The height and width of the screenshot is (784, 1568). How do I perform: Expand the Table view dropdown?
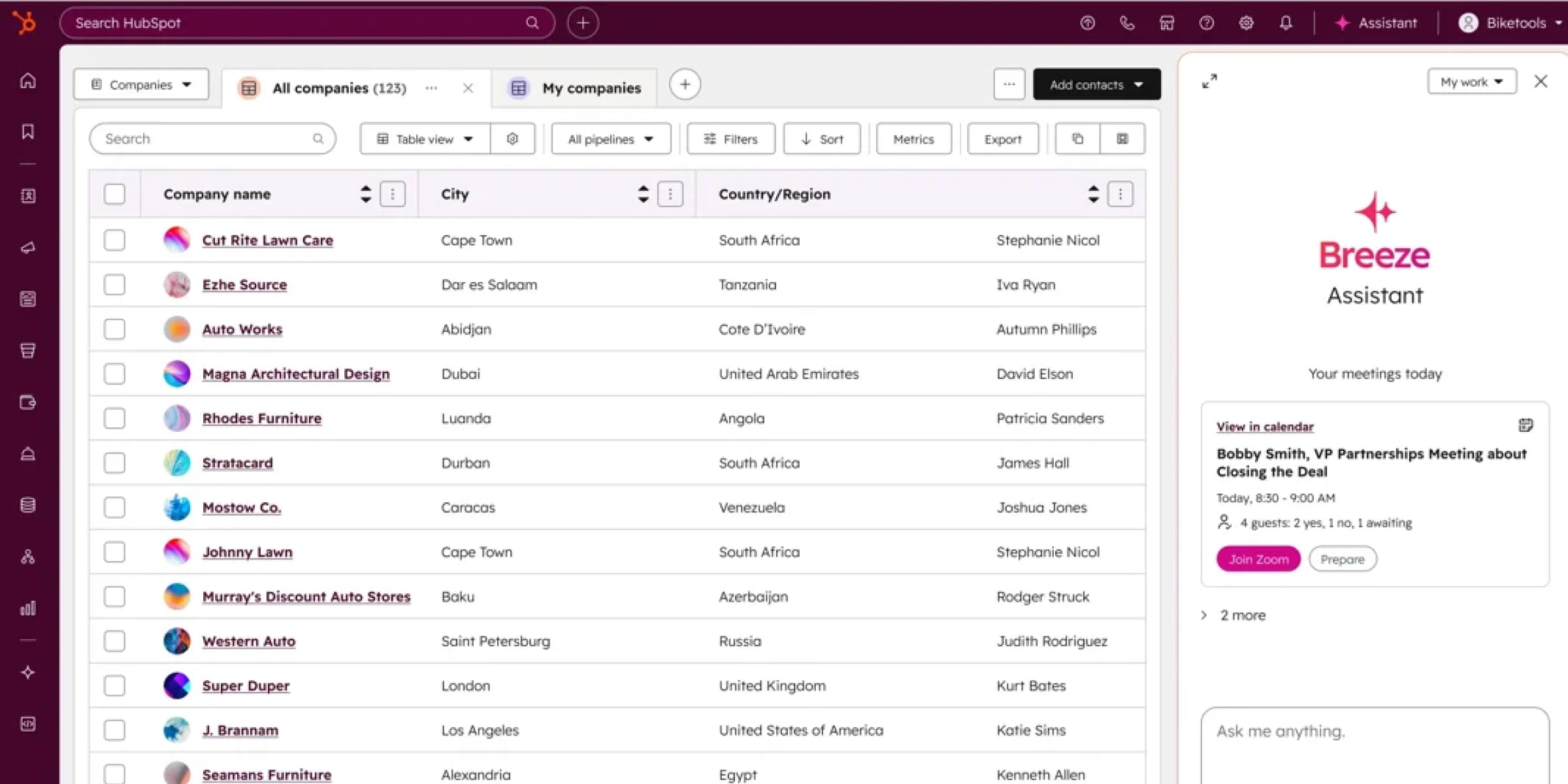click(x=425, y=139)
